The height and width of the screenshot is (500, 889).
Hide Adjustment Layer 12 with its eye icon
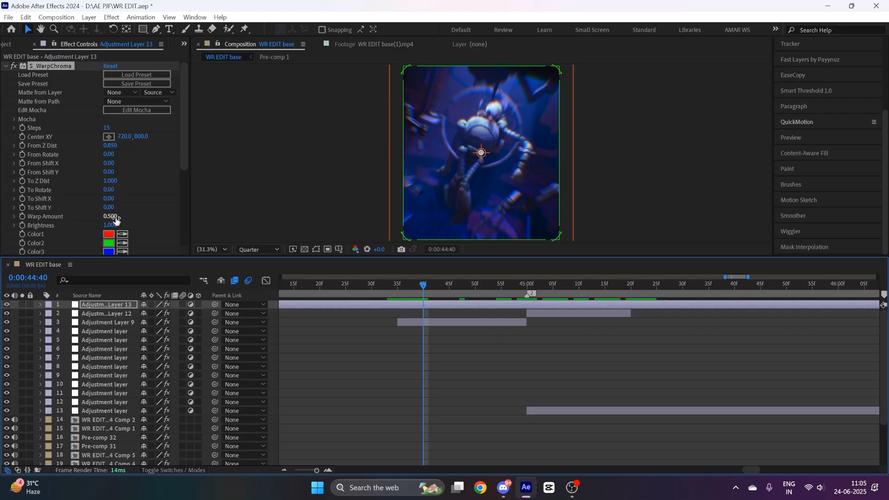click(7, 313)
